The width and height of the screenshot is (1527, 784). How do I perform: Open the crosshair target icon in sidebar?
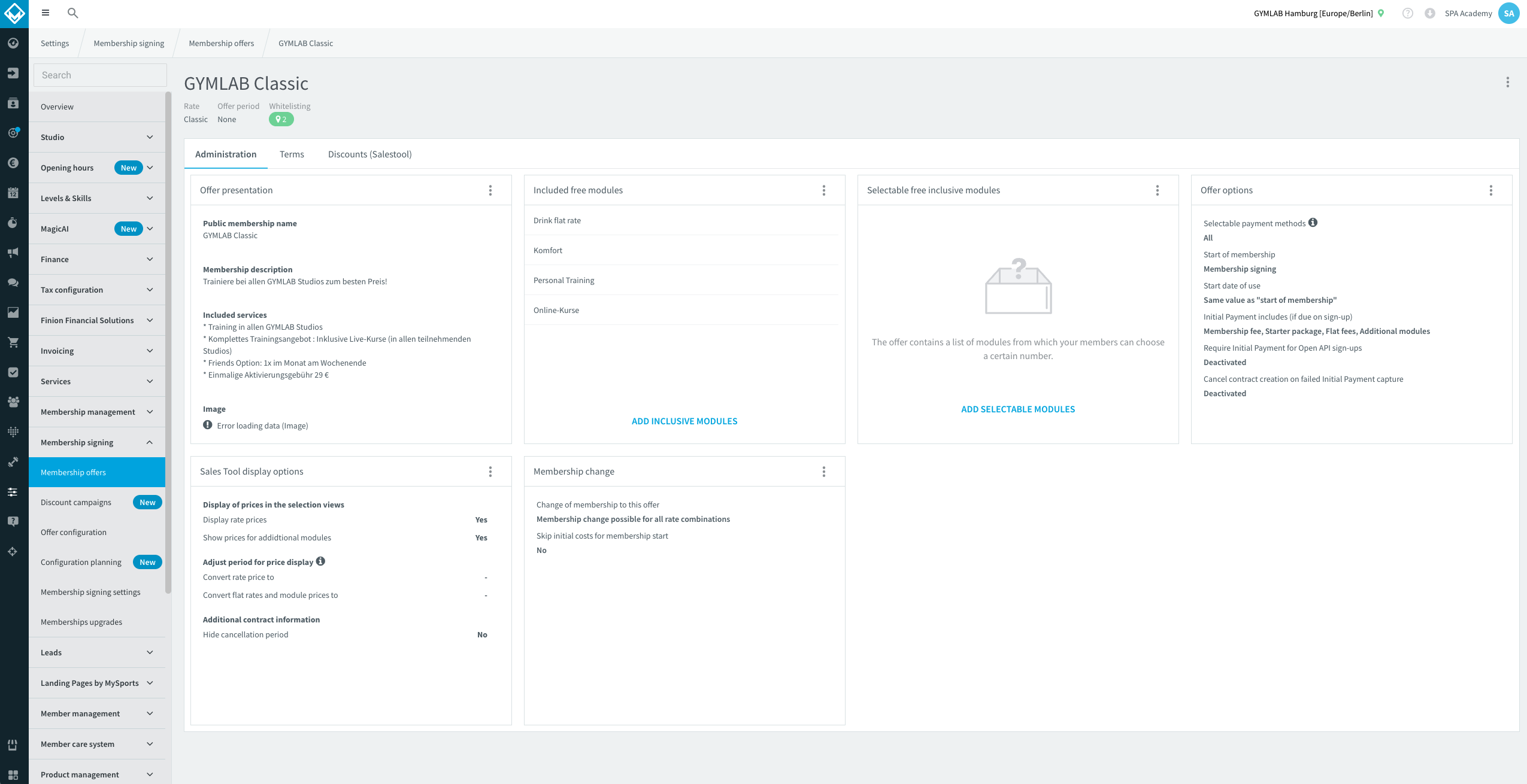(x=13, y=552)
